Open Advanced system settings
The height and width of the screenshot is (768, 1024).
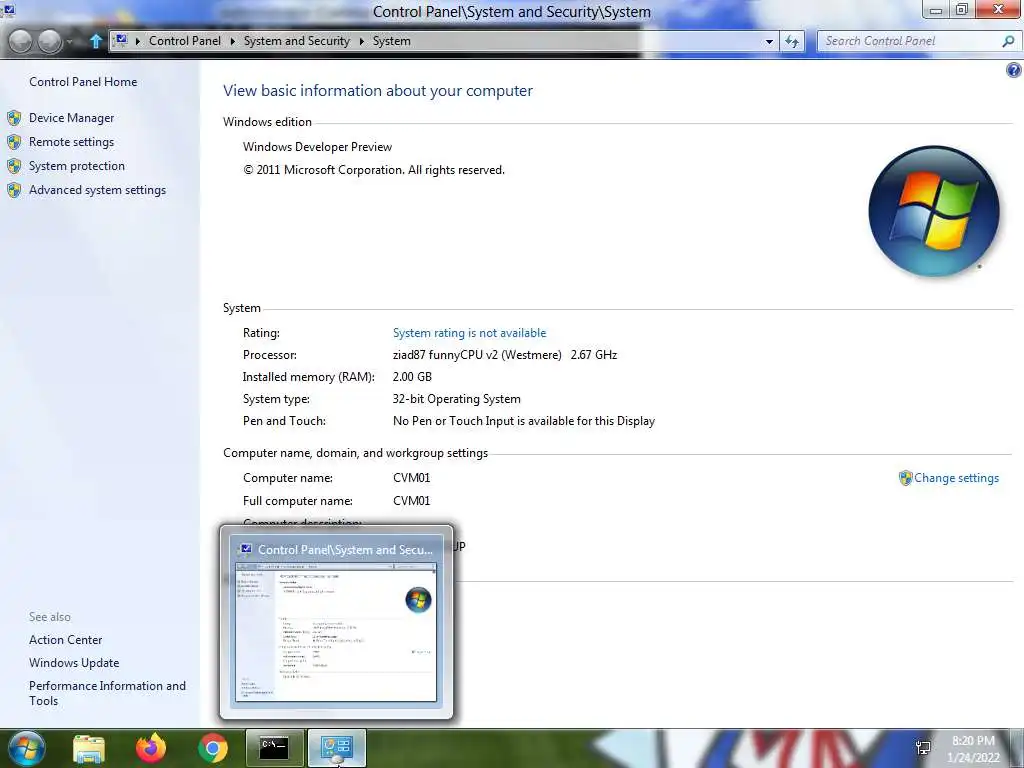coord(97,190)
